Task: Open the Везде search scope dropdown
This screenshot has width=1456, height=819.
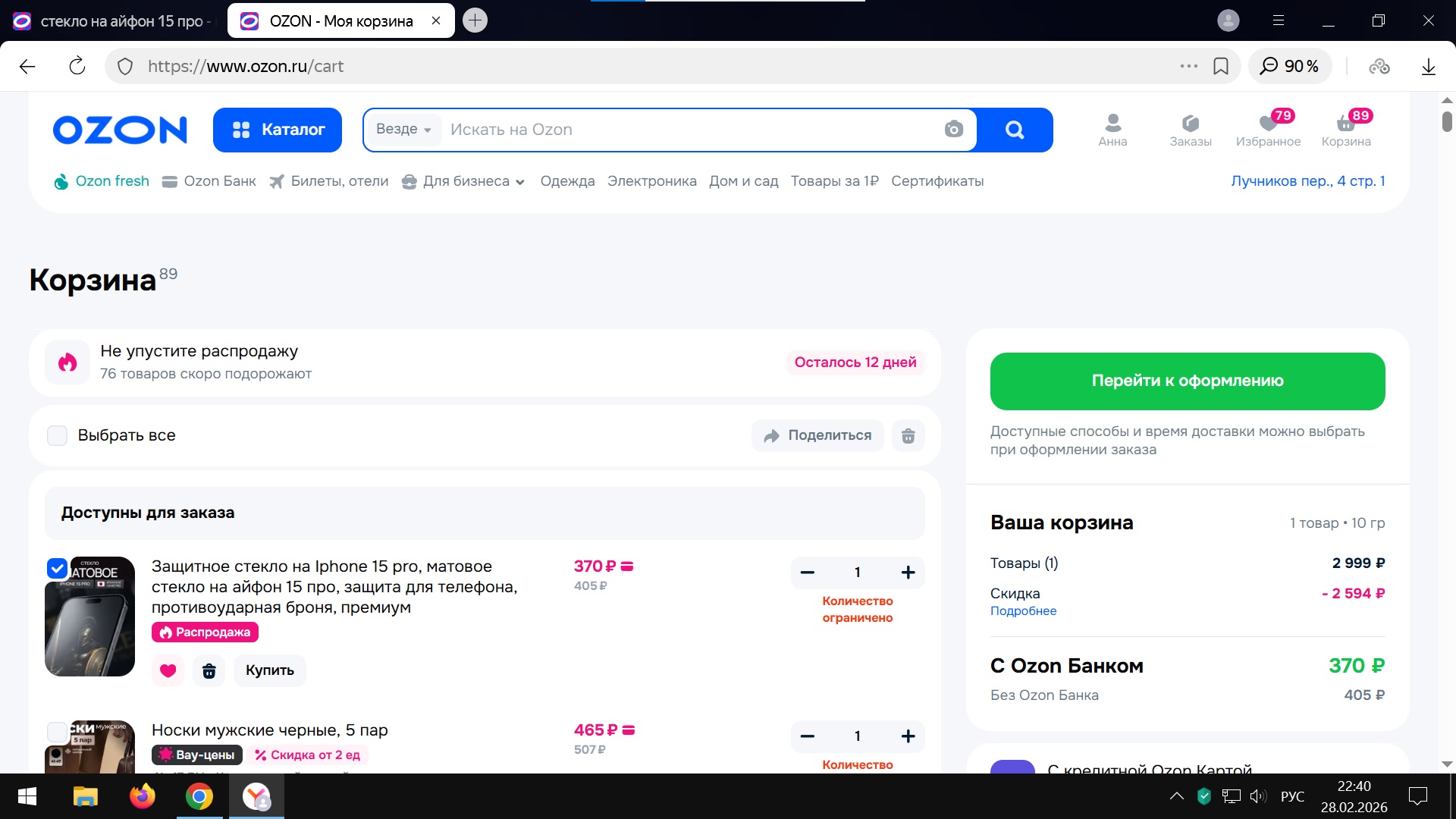Action: point(403,130)
